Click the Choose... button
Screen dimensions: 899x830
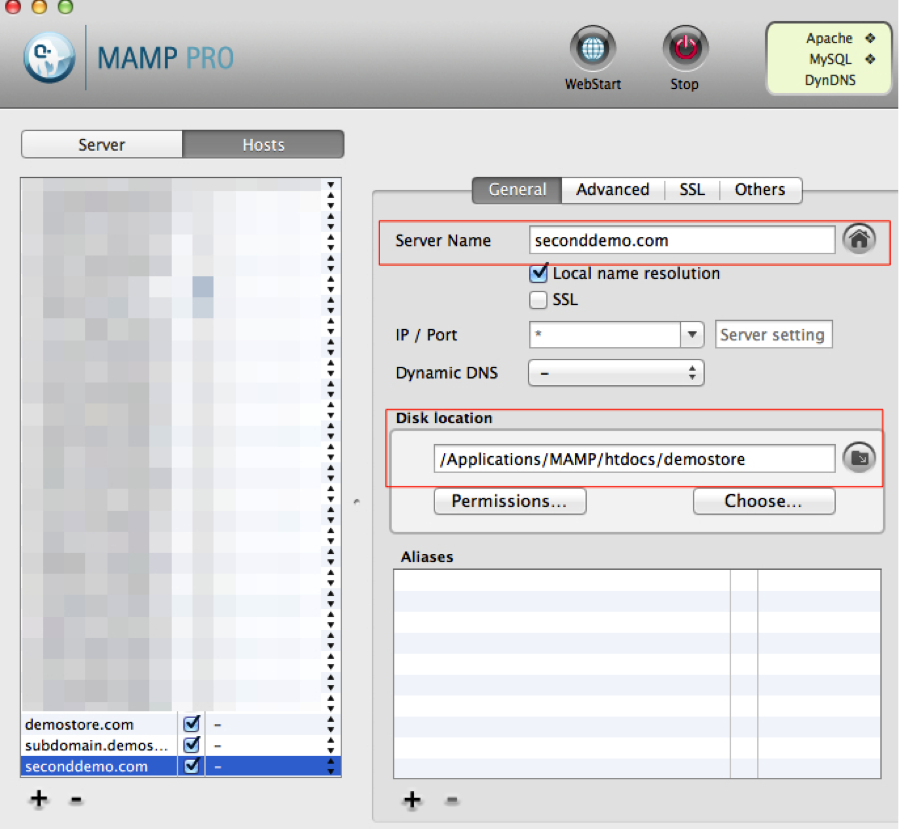tap(764, 501)
